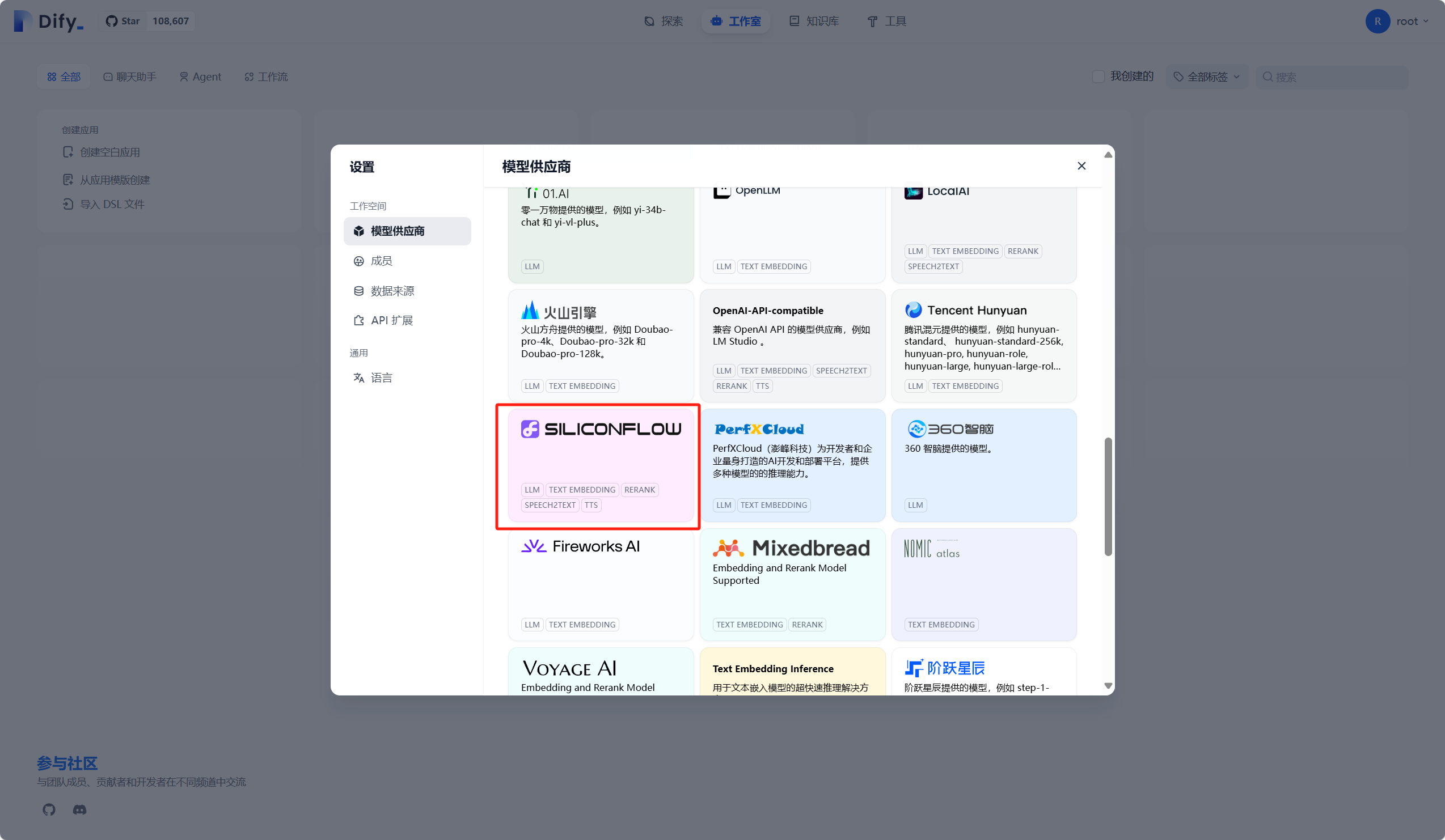Open 成员 in settings sidebar
Viewport: 1445px width, 840px height.
point(381,261)
